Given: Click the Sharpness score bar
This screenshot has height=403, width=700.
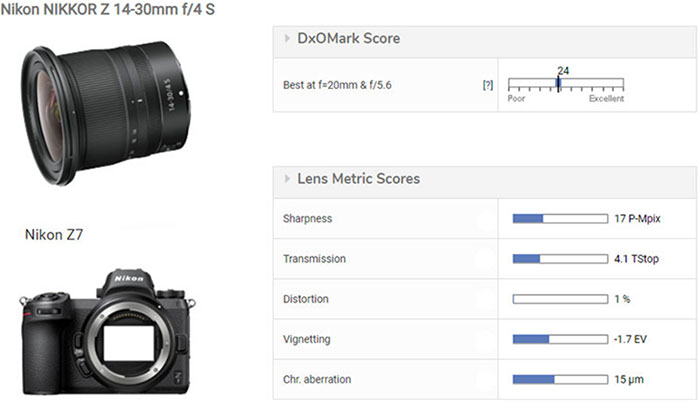Looking at the screenshot, I should tap(559, 217).
